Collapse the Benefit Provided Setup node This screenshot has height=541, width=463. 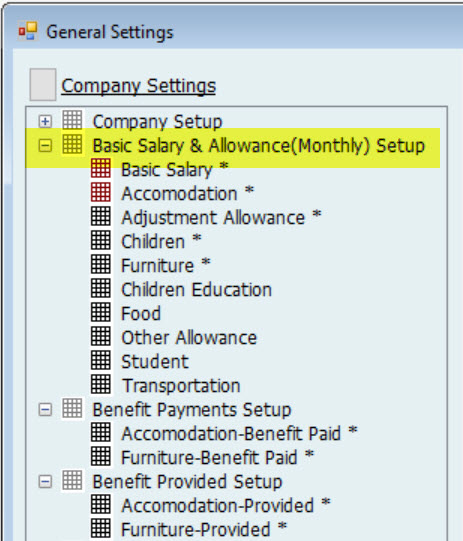45,482
